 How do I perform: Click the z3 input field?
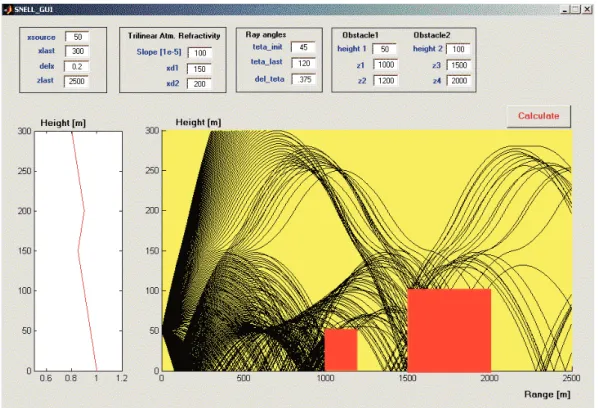pyautogui.click(x=459, y=65)
